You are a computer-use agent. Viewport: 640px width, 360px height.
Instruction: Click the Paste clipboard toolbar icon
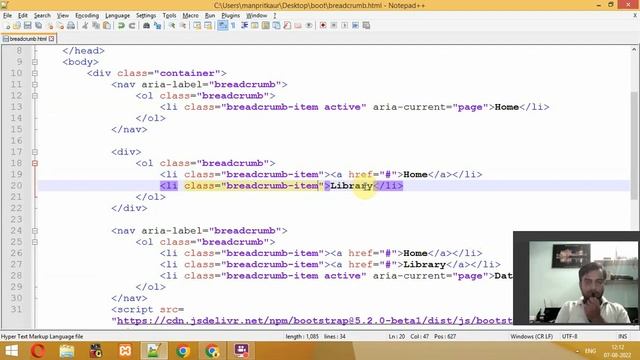107,25
